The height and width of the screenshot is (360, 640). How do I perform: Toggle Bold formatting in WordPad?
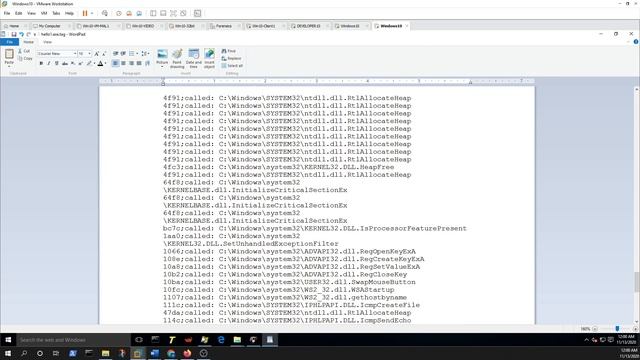(41, 63)
